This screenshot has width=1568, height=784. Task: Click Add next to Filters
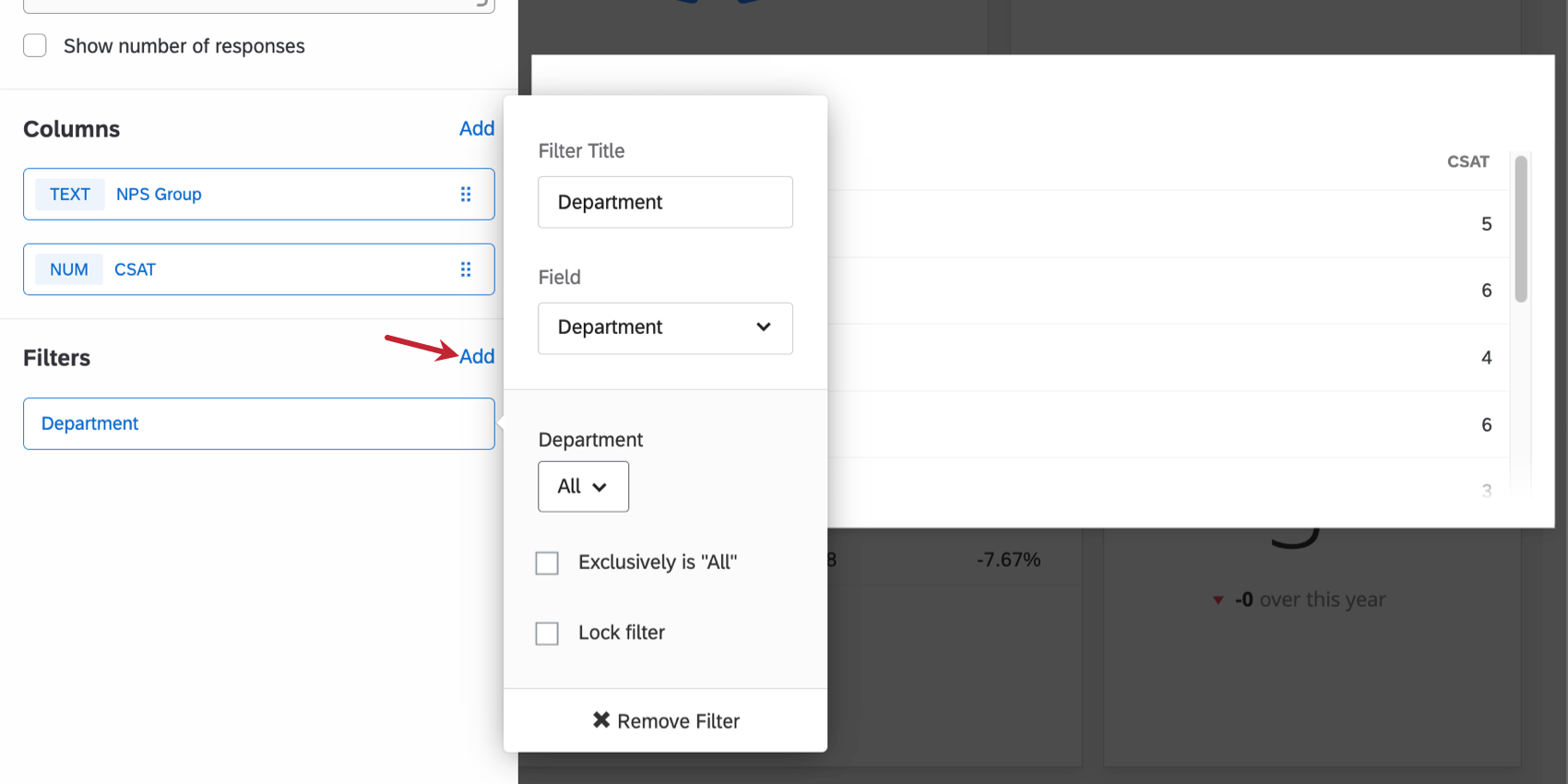[477, 357]
